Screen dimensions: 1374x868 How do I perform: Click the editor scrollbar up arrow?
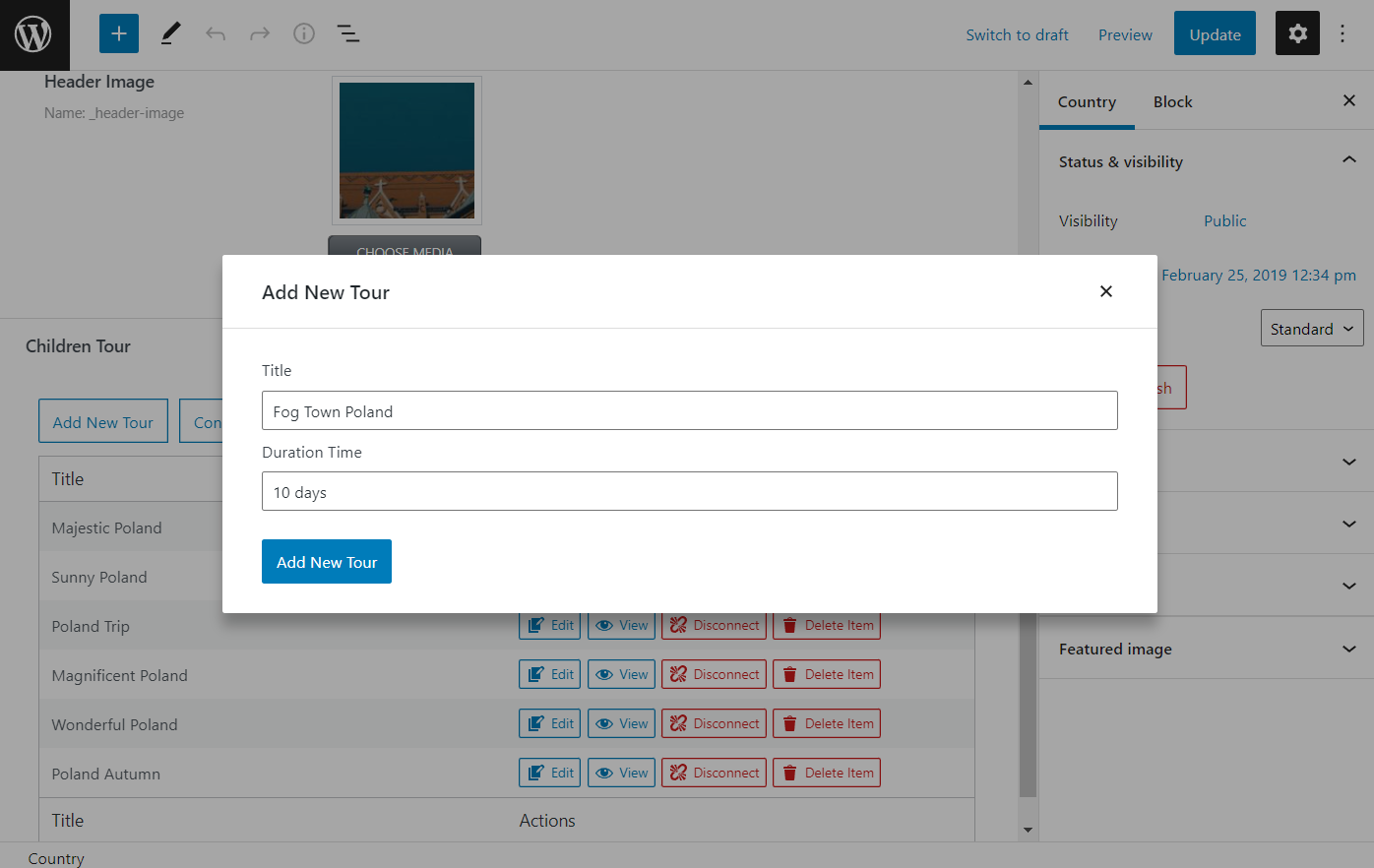pyautogui.click(x=1028, y=83)
